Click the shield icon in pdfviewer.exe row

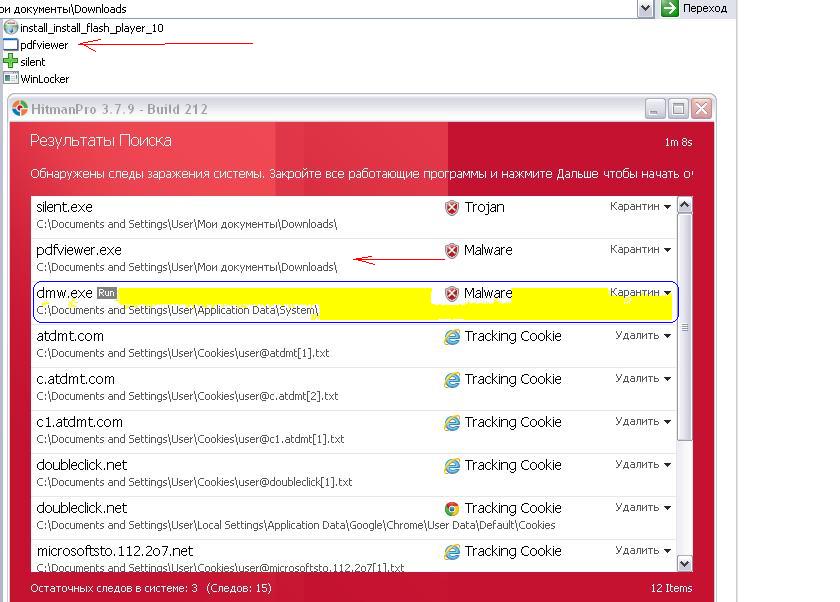(452, 250)
